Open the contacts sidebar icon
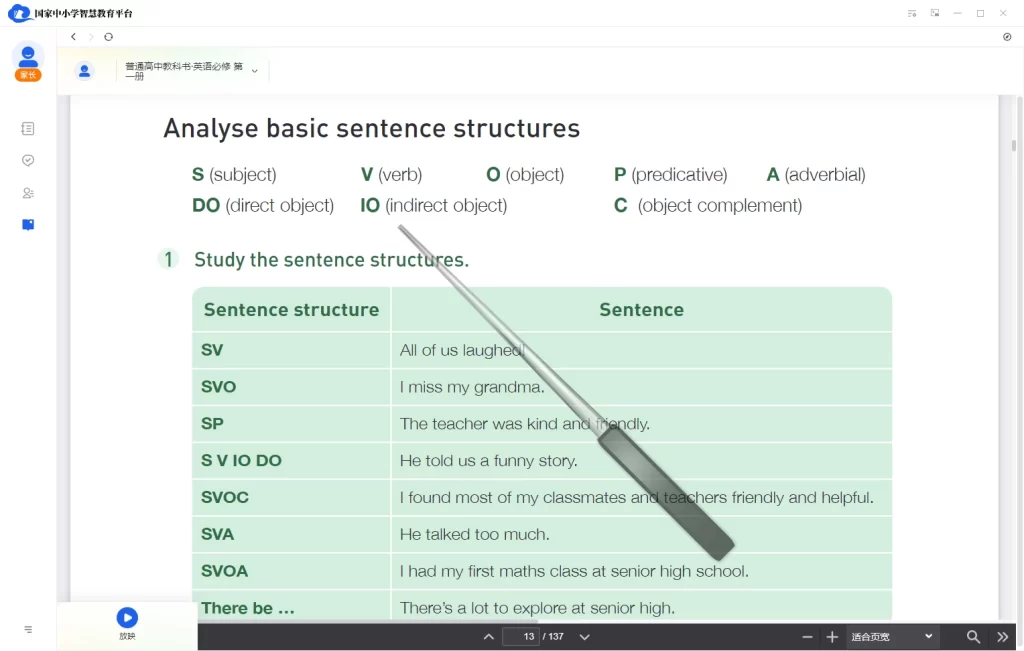Image resolution: width=1024 pixels, height=651 pixels. 28,193
